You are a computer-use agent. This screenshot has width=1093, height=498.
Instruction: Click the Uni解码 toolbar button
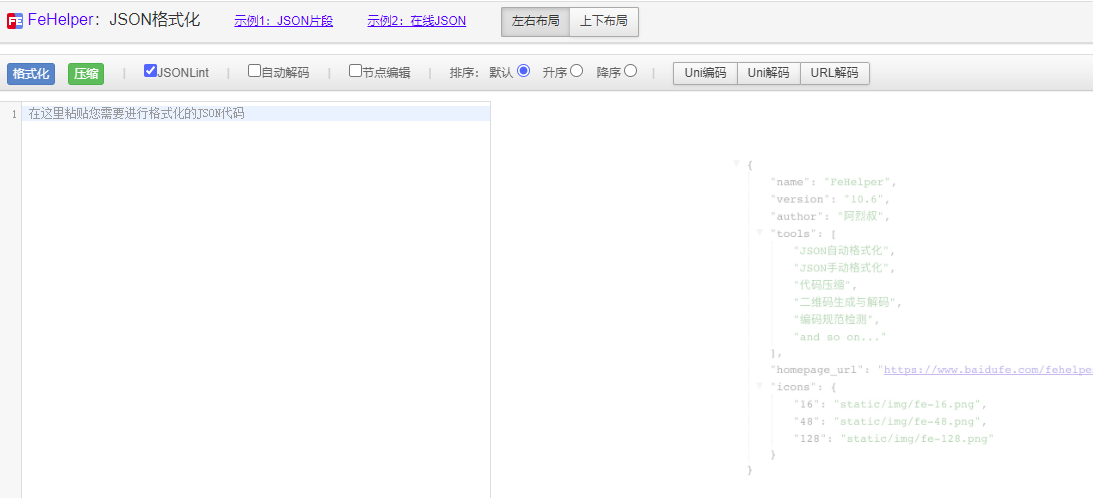pos(768,73)
